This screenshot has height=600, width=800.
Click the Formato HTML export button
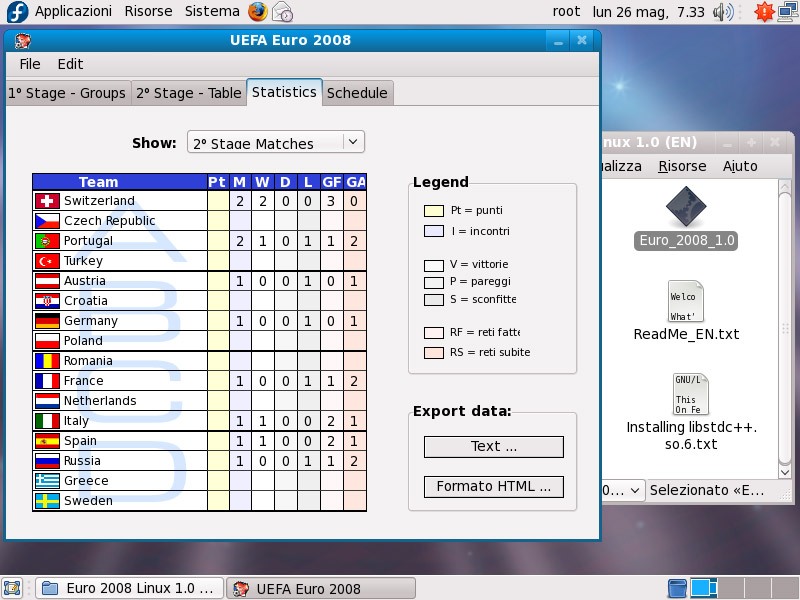[494, 487]
